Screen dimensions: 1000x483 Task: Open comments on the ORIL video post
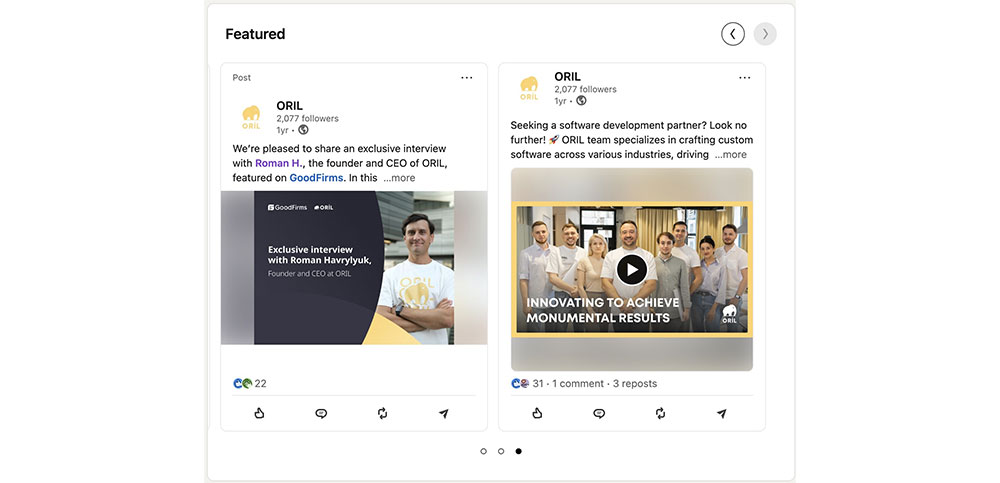click(599, 413)
